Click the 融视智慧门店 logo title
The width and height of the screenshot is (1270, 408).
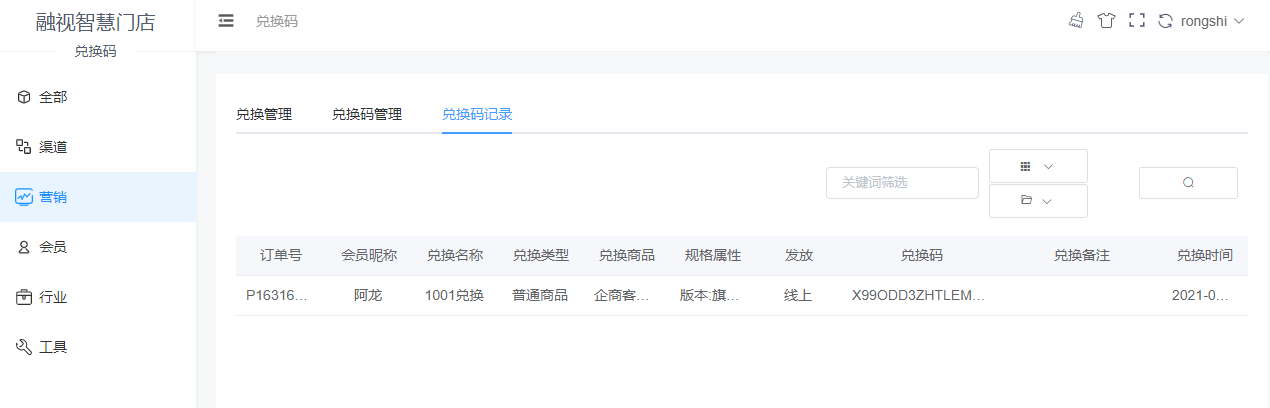tap(96, 23)
